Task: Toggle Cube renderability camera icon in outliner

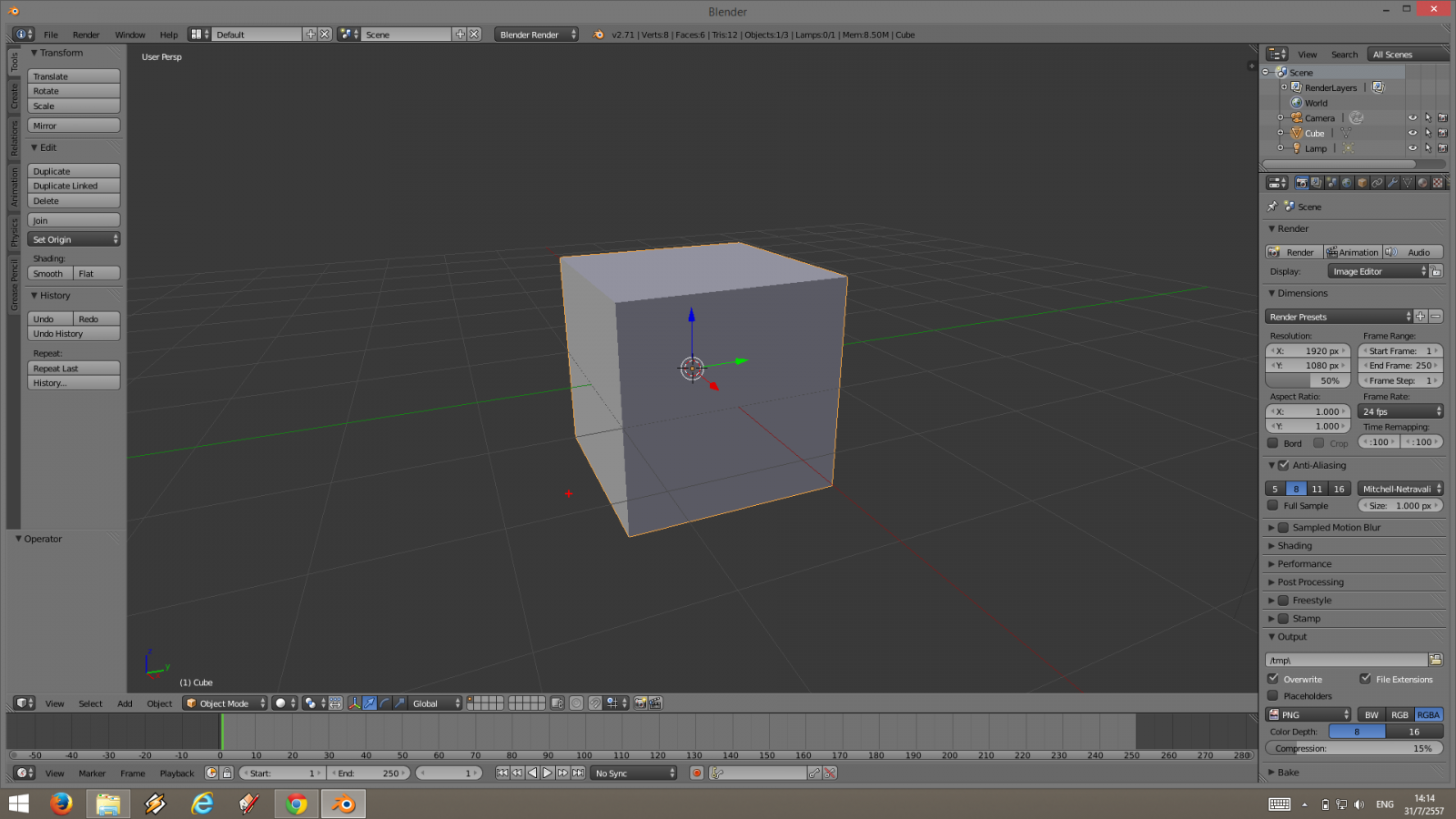Action: [1442, 133]
